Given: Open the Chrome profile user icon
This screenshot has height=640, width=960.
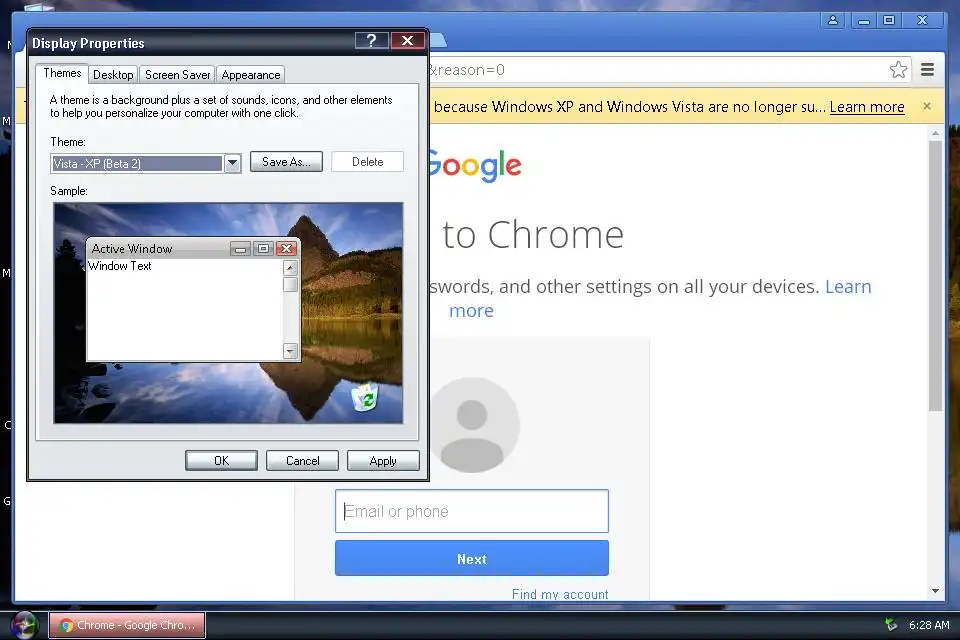Looking at the screenshot, I should point(833,20).
